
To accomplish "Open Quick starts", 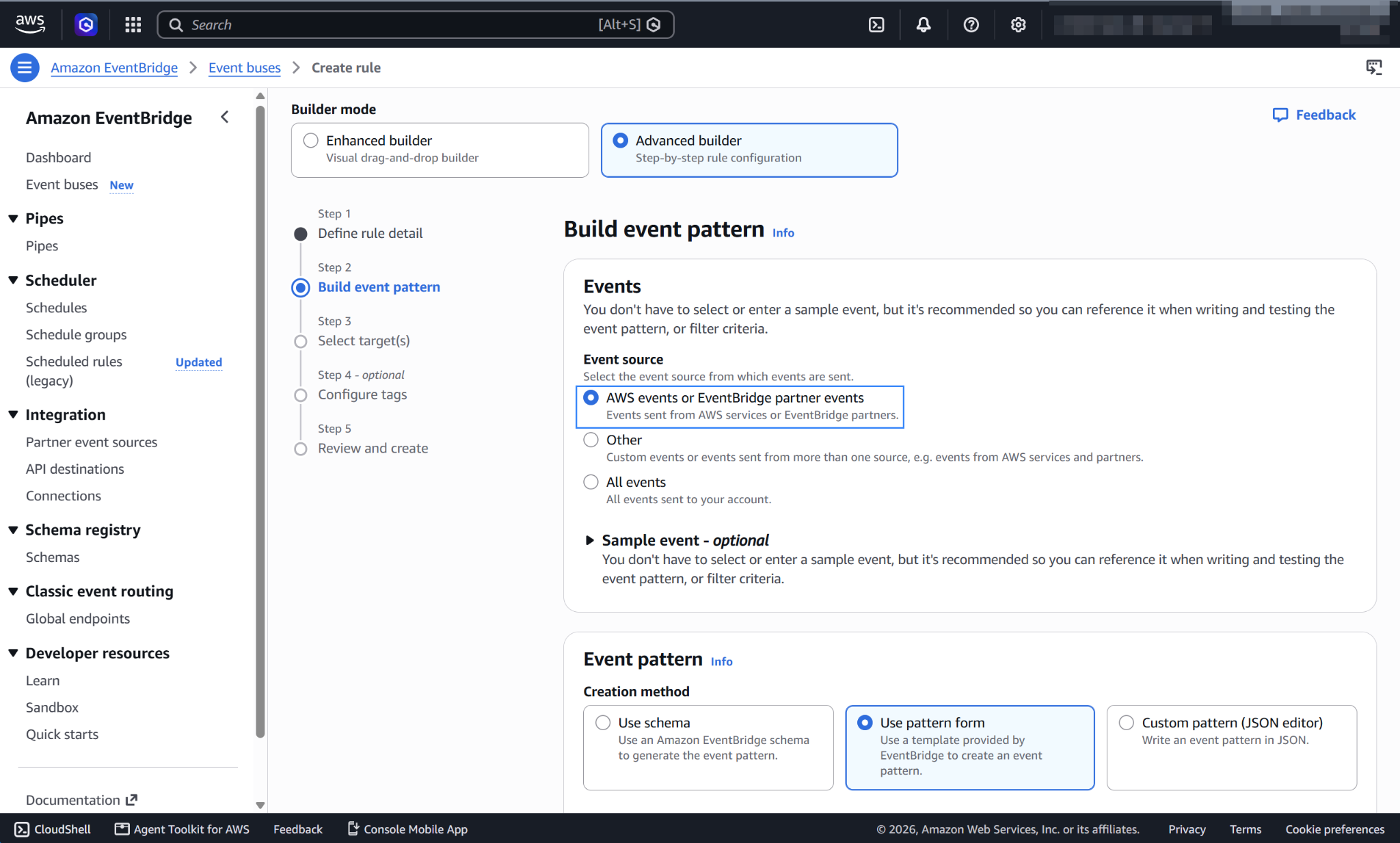I will pos(62,734).
